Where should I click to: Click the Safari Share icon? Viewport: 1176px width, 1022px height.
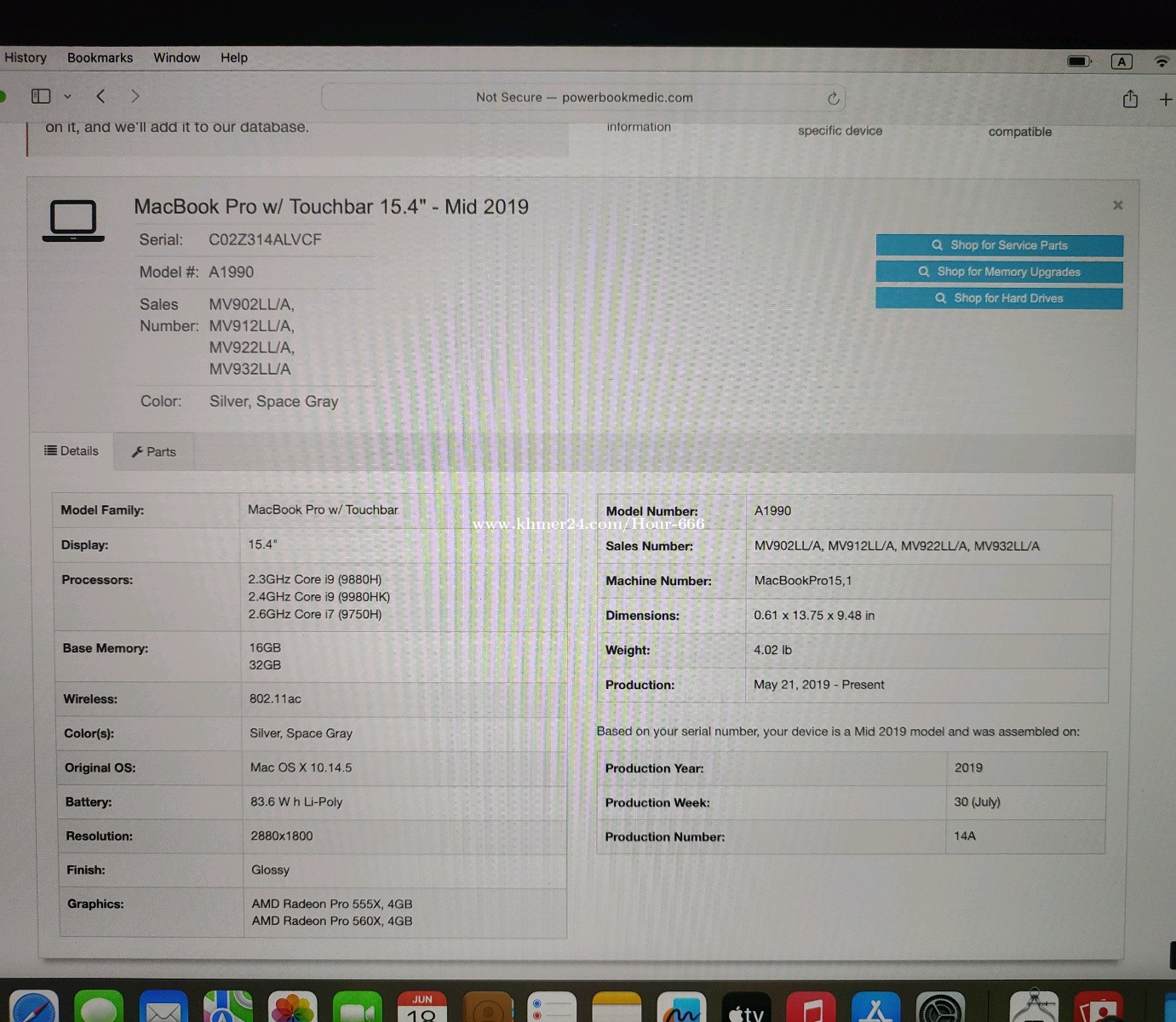coord(1130,99)
